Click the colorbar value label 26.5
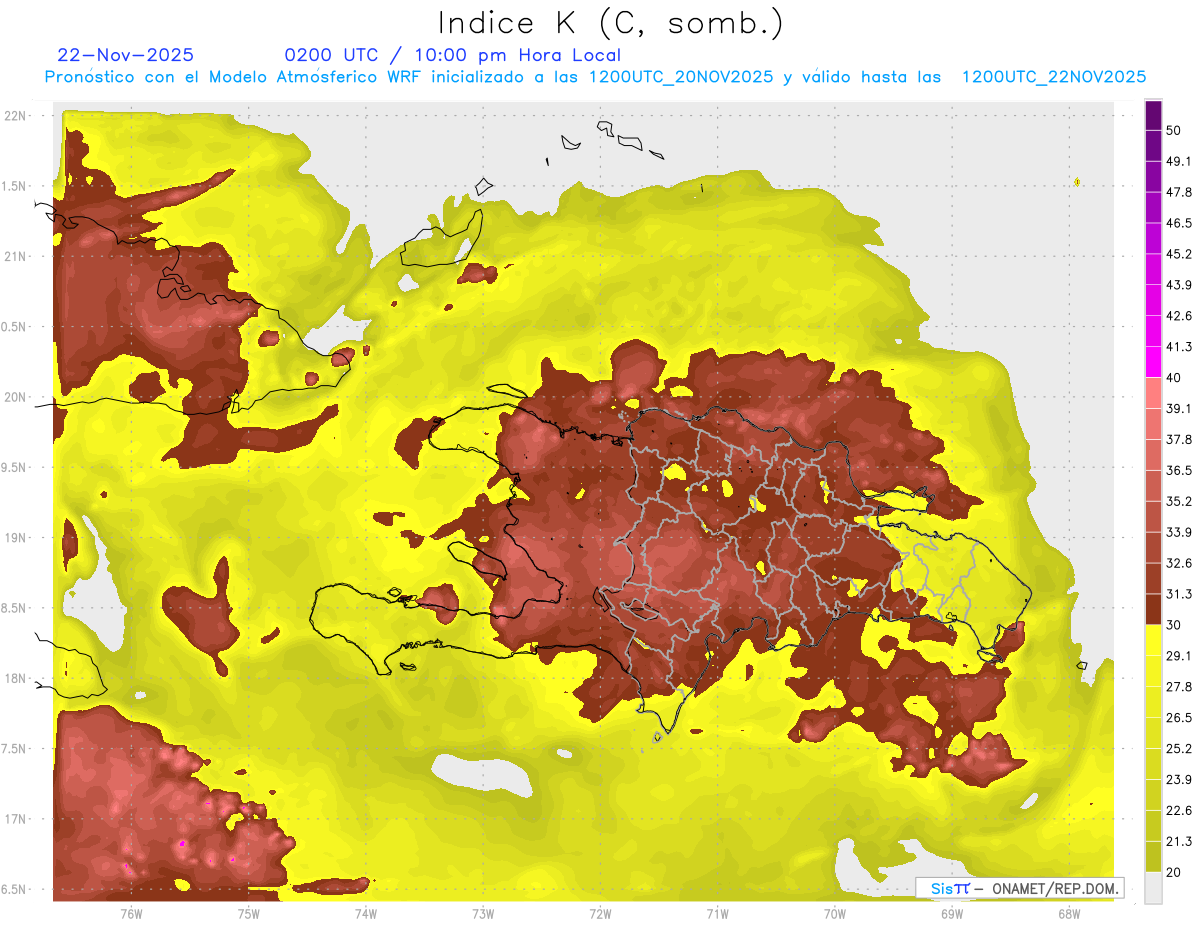1200x927 pixels. tap(1178, 718)
